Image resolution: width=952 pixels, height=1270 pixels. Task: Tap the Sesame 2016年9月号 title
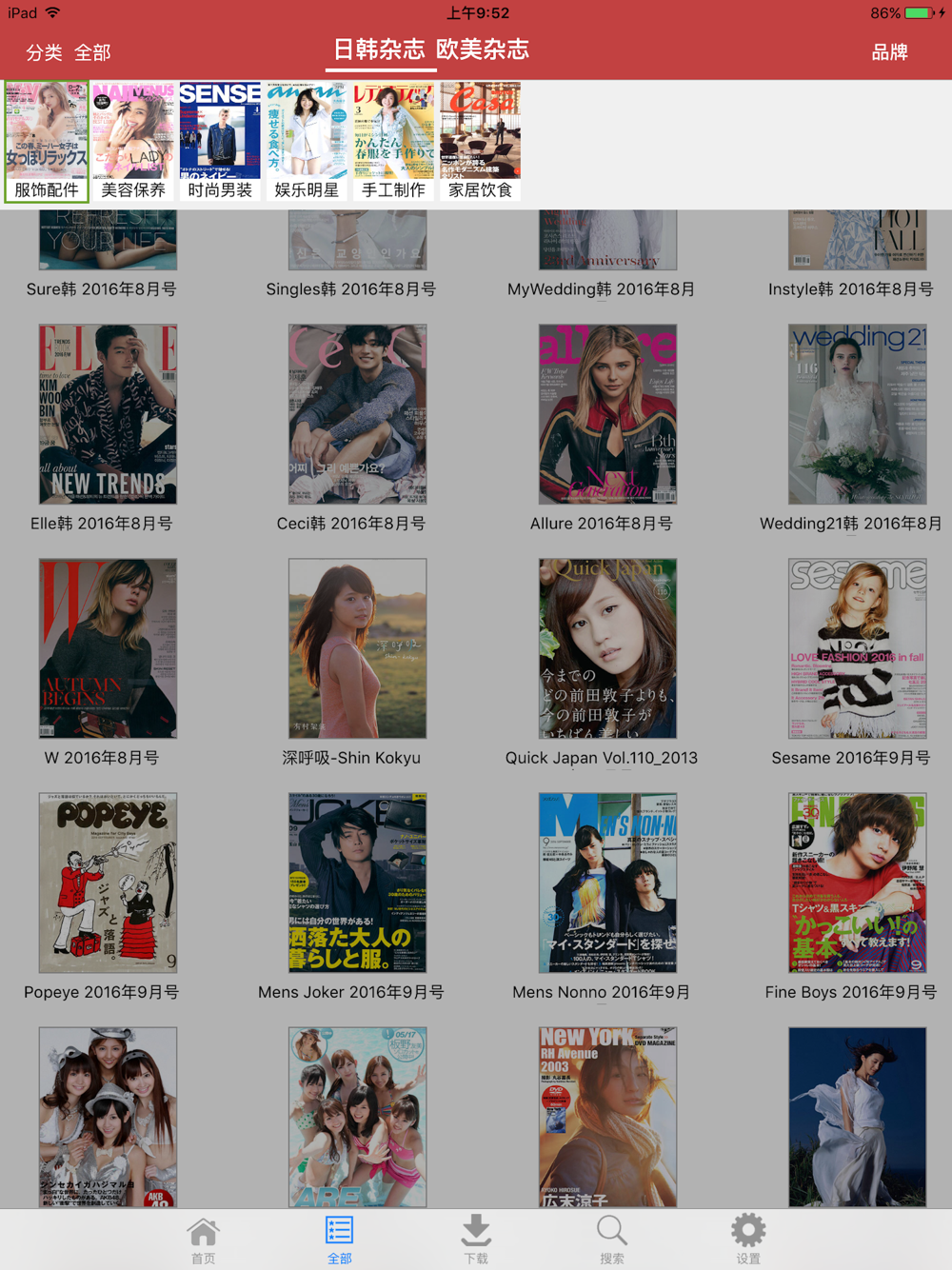pyautogui.click(x=850, y=758)
